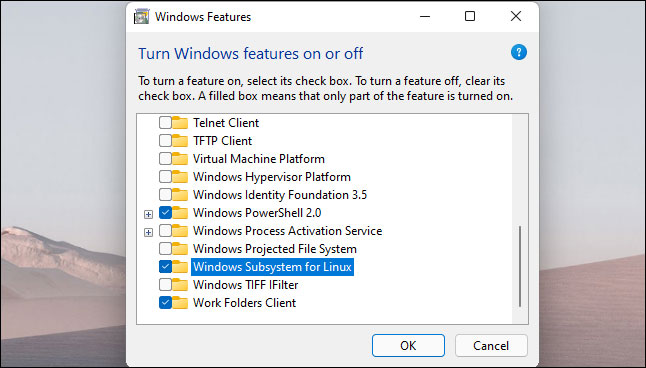Click the Virtual Machine Platform folder icon
This screenshot has width=646, height=368.
tap(180, 159)
